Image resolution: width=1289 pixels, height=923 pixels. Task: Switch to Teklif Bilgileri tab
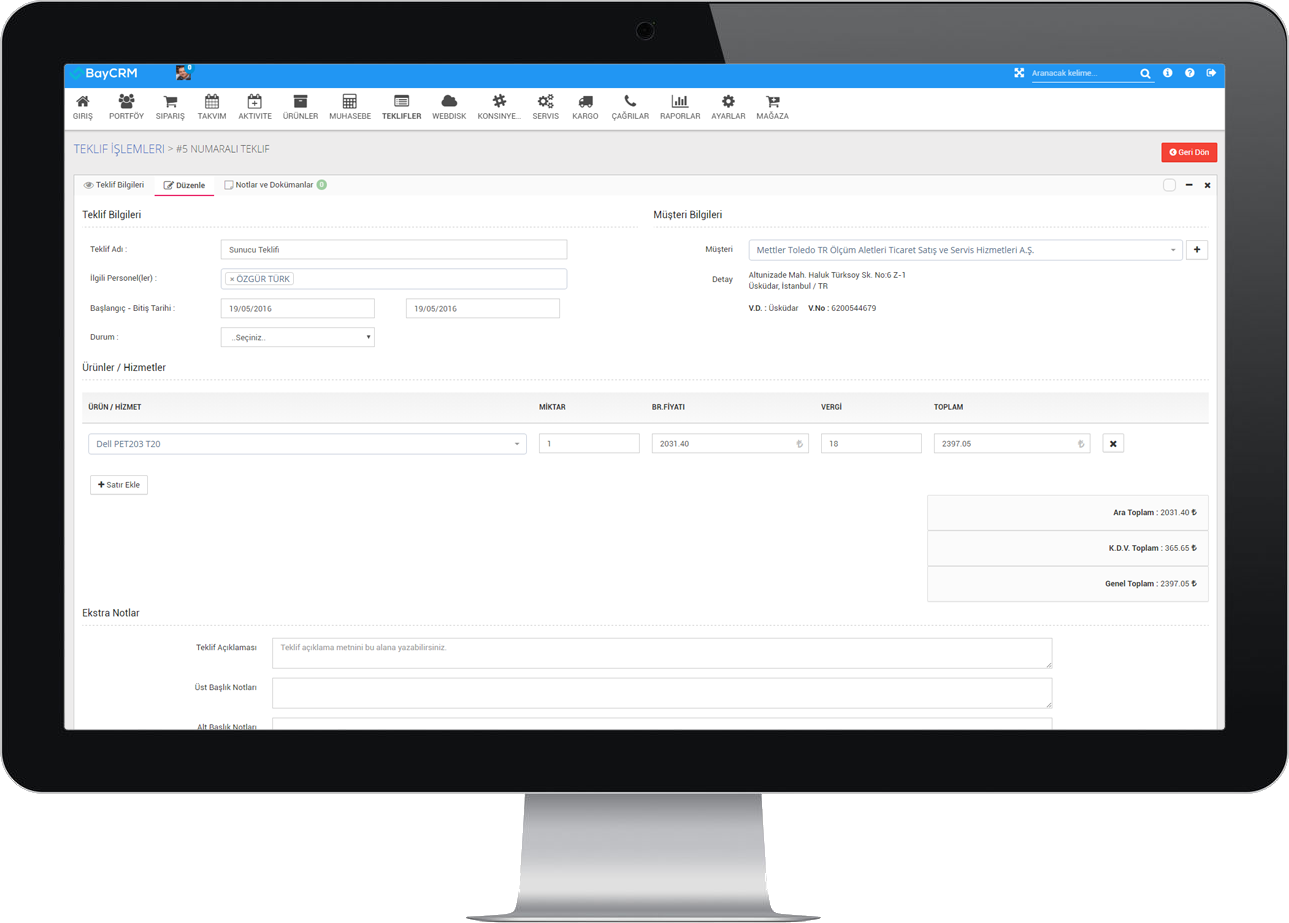(114, 185)
